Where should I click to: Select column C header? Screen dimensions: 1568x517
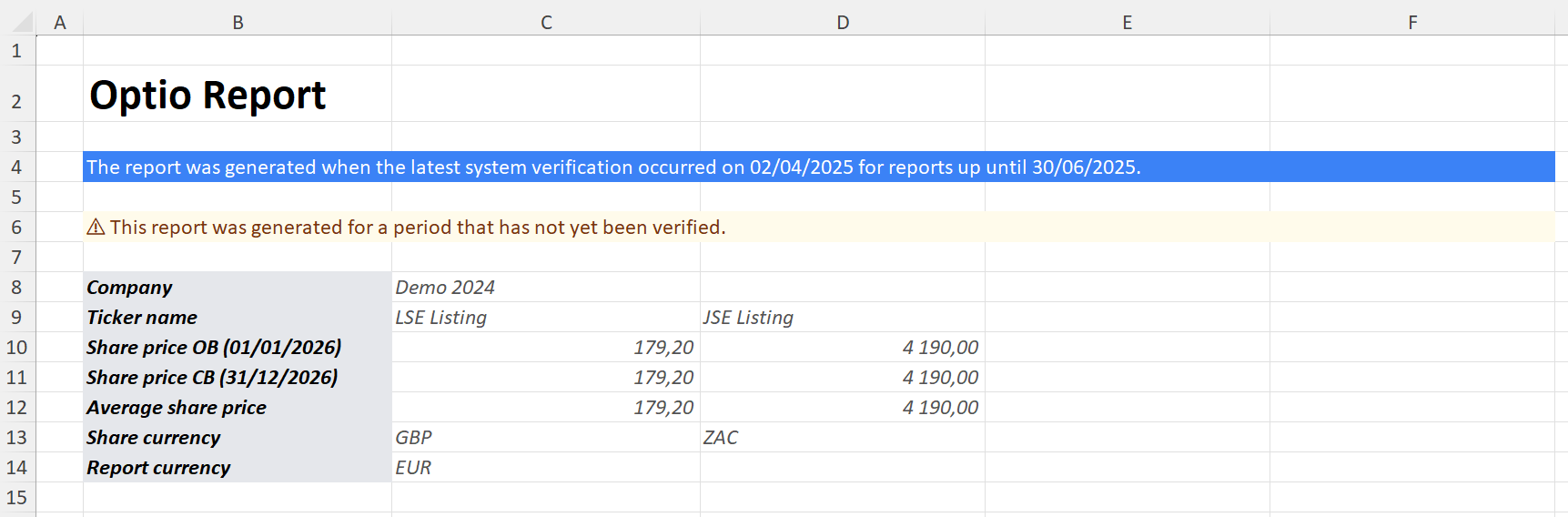coord(546,23)
